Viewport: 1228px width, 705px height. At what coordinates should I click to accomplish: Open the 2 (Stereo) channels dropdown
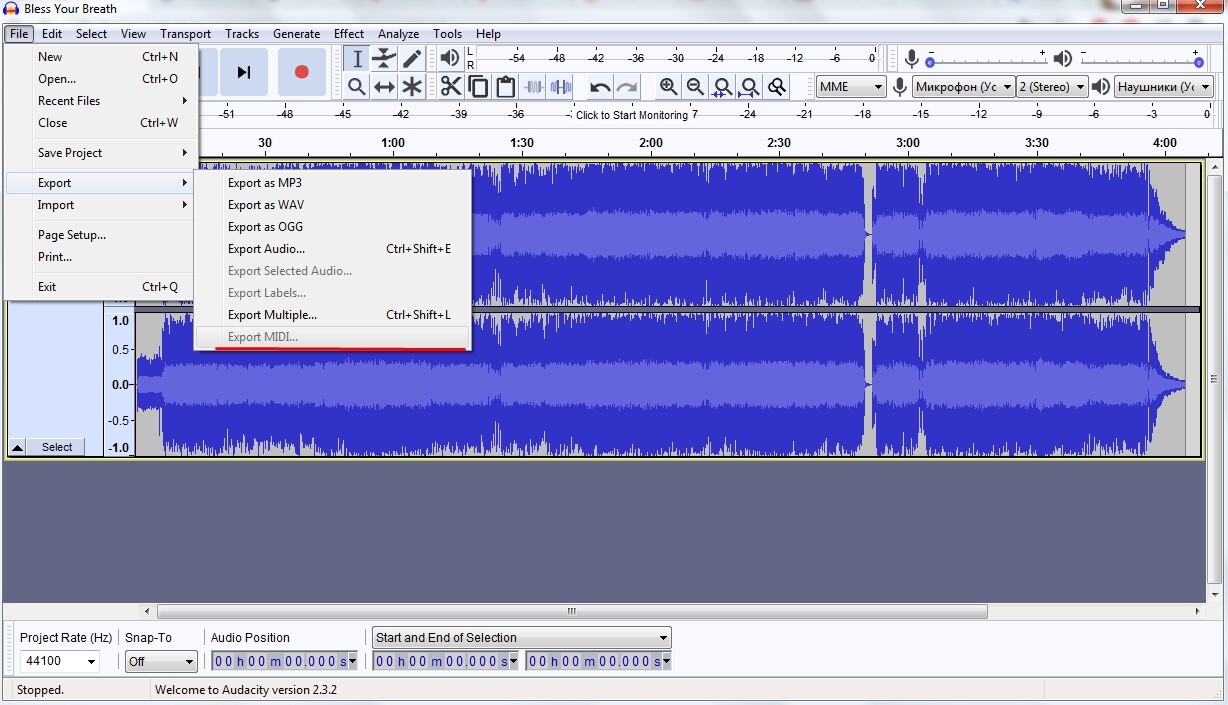click(1052, 87)
